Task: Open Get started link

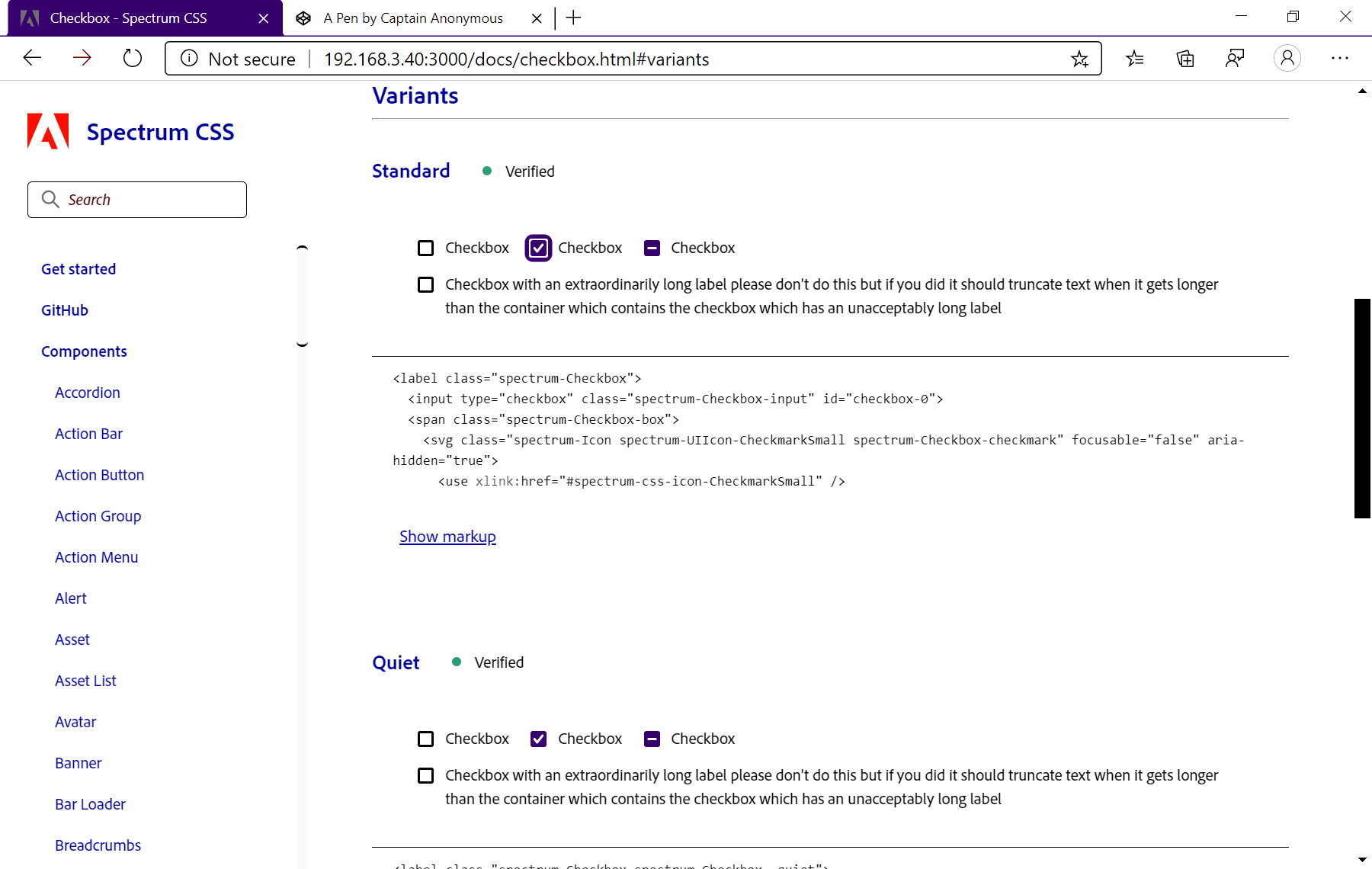Action: coord(79,269)
